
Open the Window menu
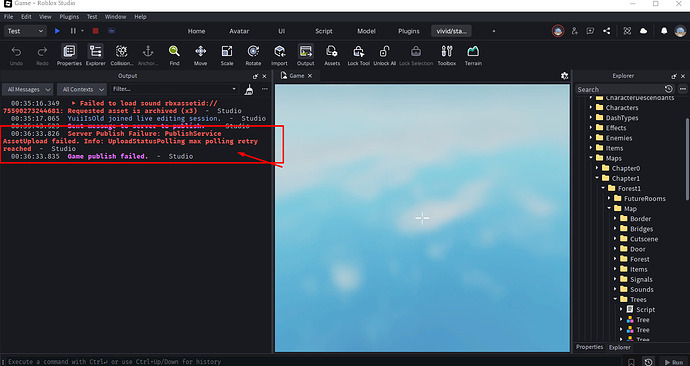(115, 17)
